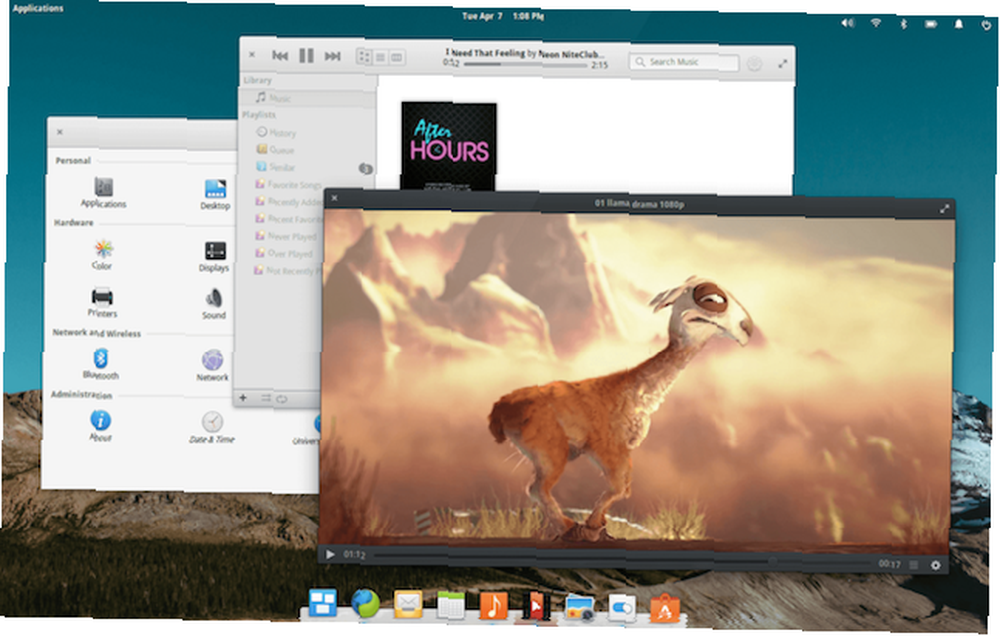The image size is (1000, 636).
Task: Open the Over Played playlist
Action: 283,253
